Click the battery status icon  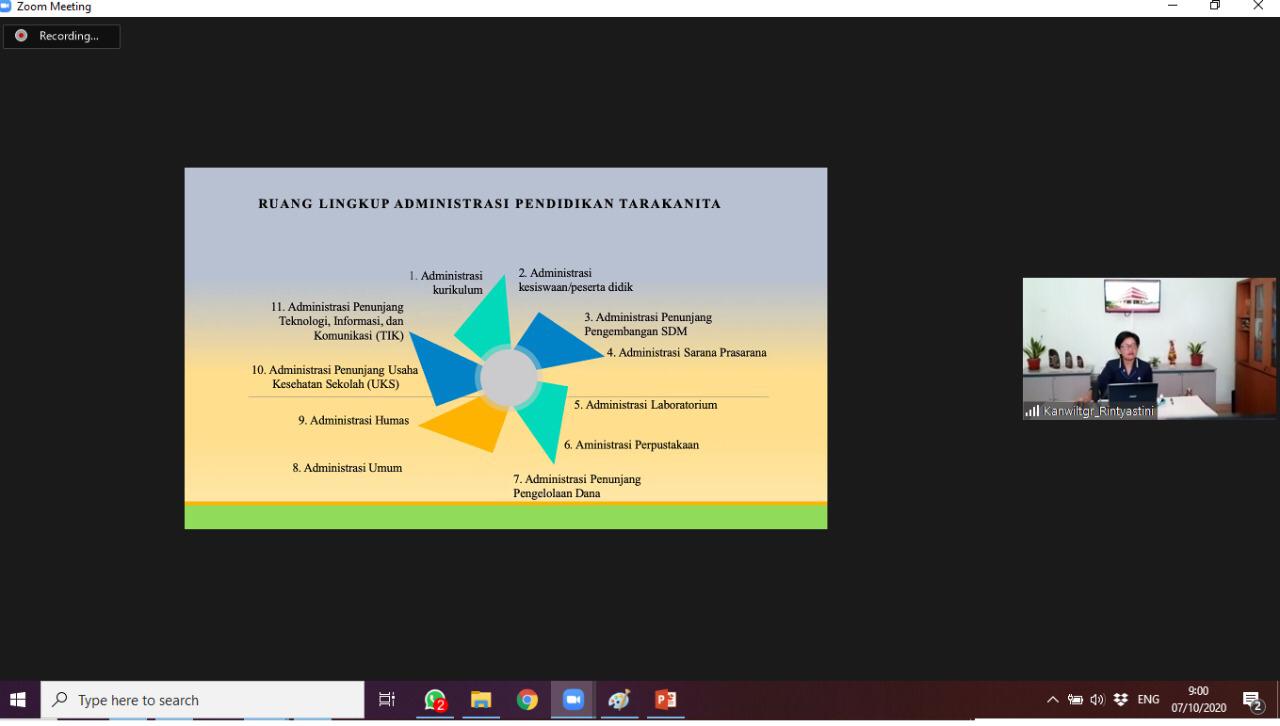(x=1076, y=700)
